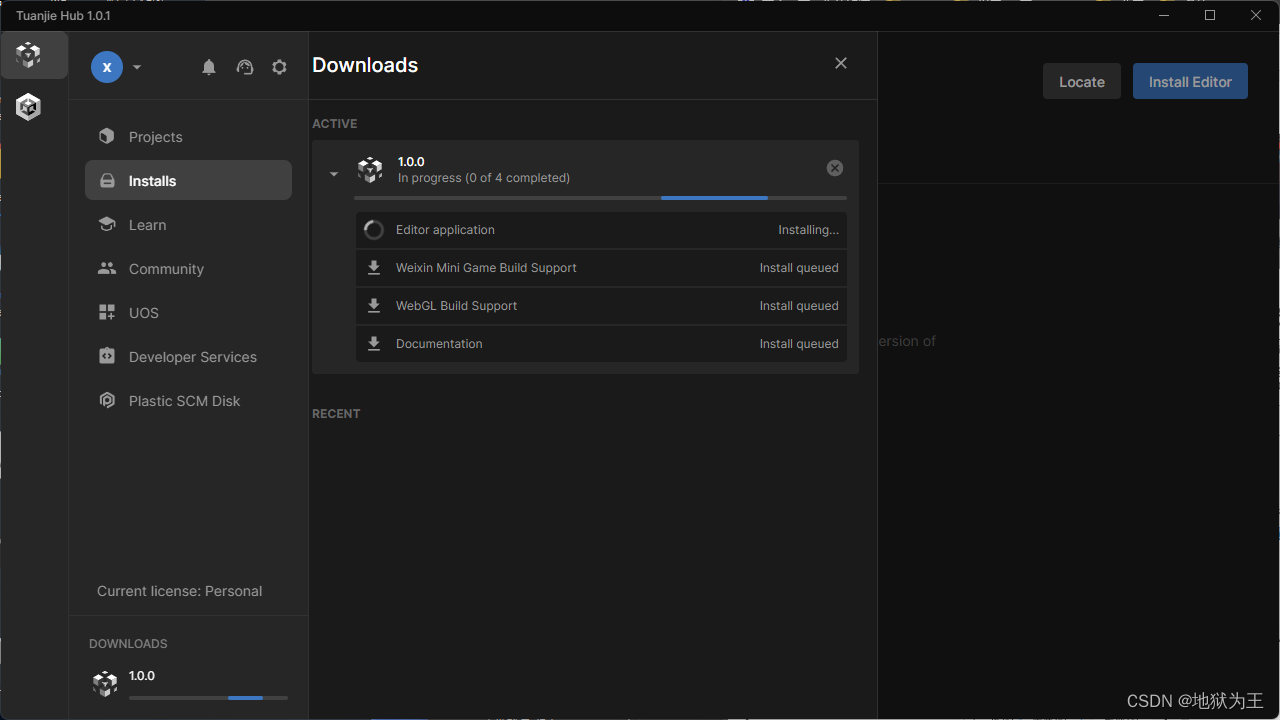Click the Installs lock-drive icon

[x=107, y=181]
